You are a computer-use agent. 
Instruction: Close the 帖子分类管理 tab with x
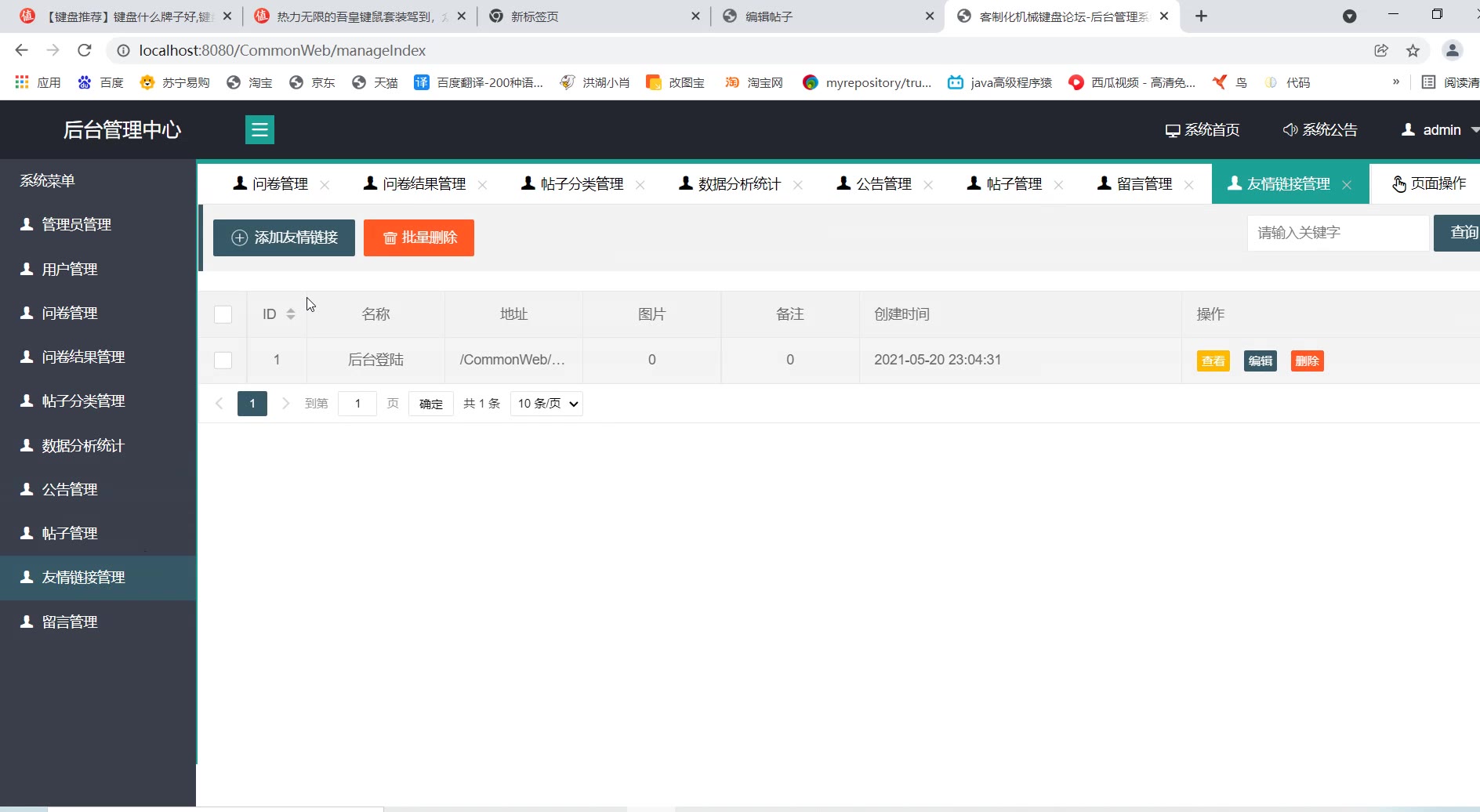click(x=640, y=185)
